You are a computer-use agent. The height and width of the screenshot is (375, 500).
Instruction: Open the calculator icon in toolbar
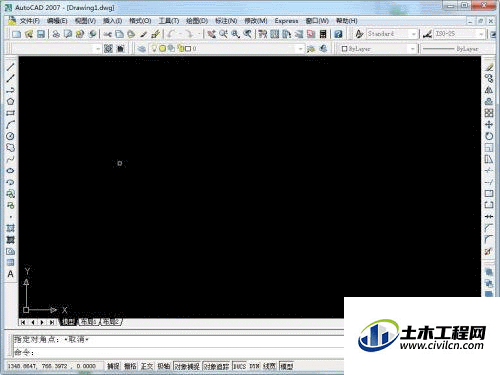[x=323, y=34]
